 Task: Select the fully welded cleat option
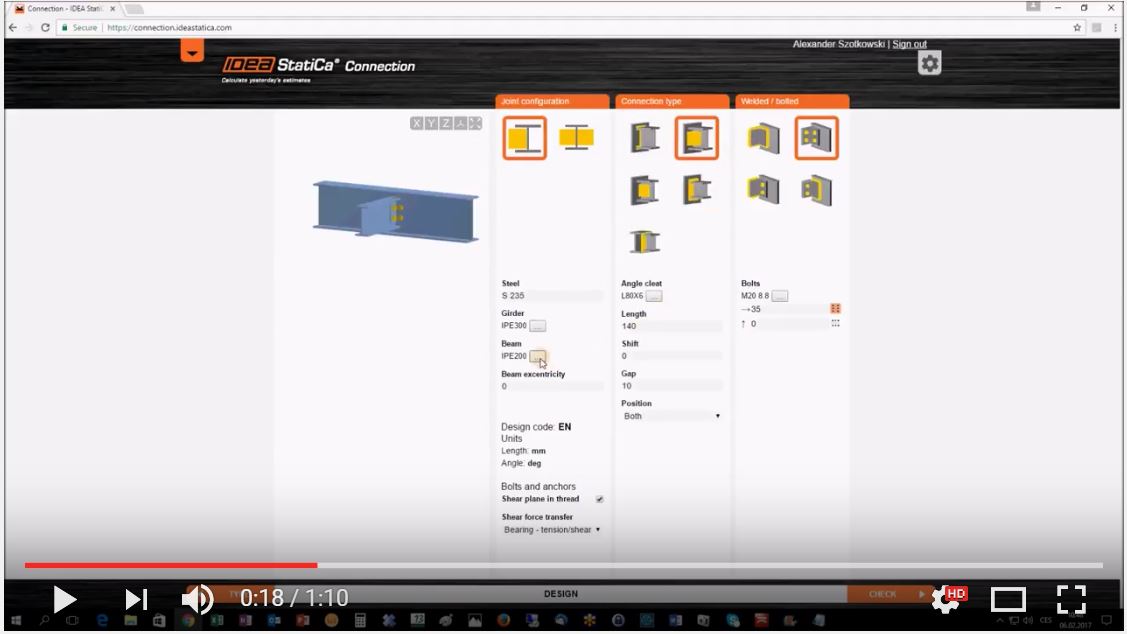coord(763,138)
